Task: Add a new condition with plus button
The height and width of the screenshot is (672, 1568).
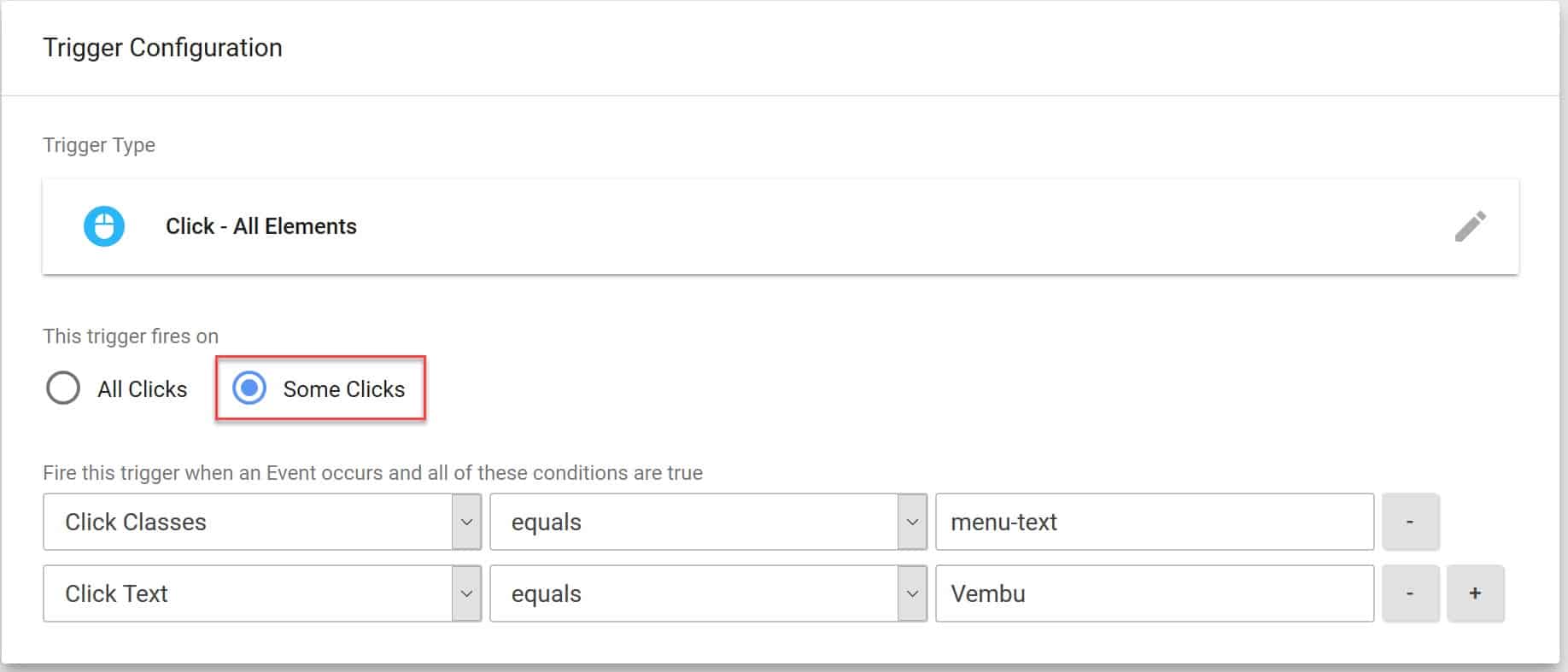Action: click(1475, 593)
